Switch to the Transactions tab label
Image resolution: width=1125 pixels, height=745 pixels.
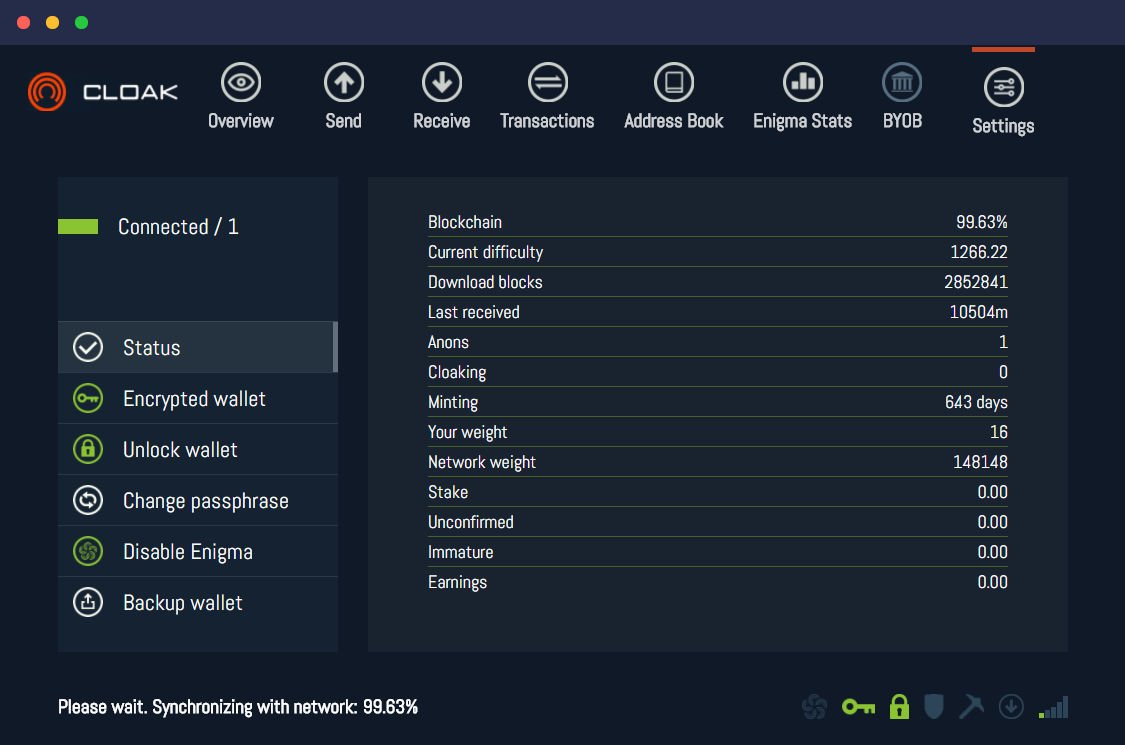pyautogui.click(x=547, y=121)
